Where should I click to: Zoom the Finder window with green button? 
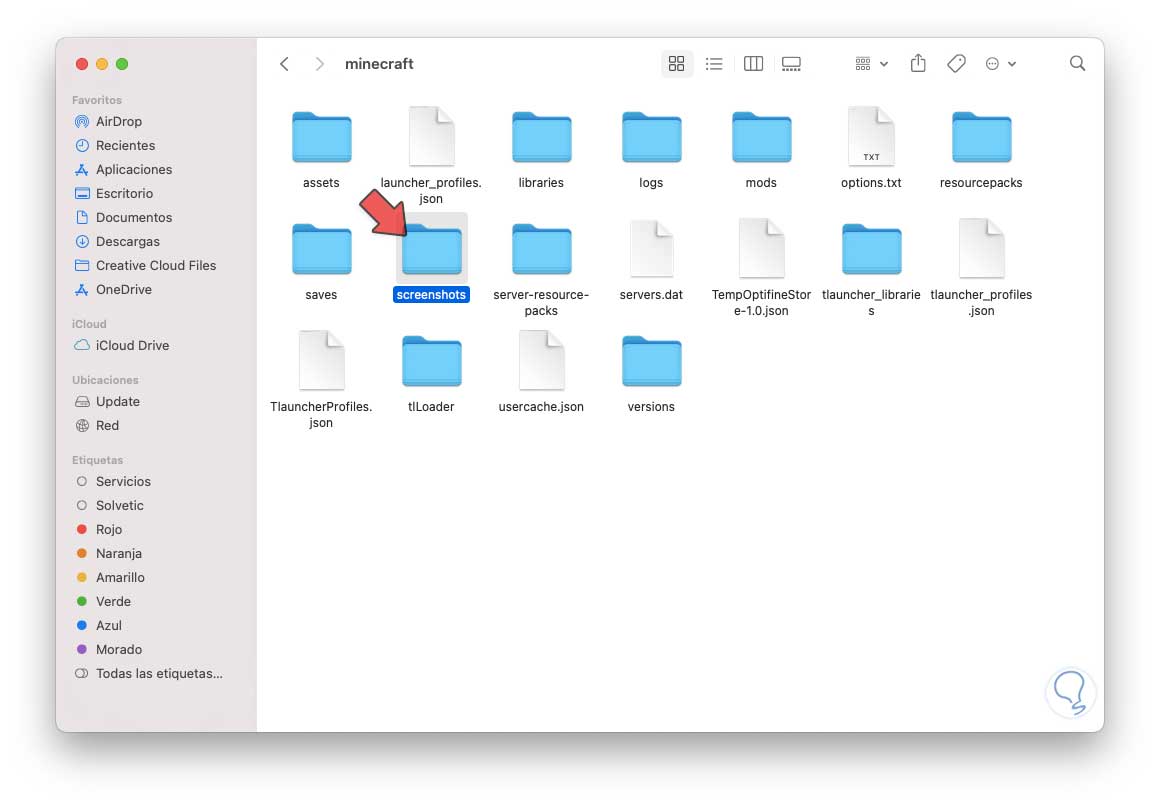pyautogui.click(x=122, y=64)
